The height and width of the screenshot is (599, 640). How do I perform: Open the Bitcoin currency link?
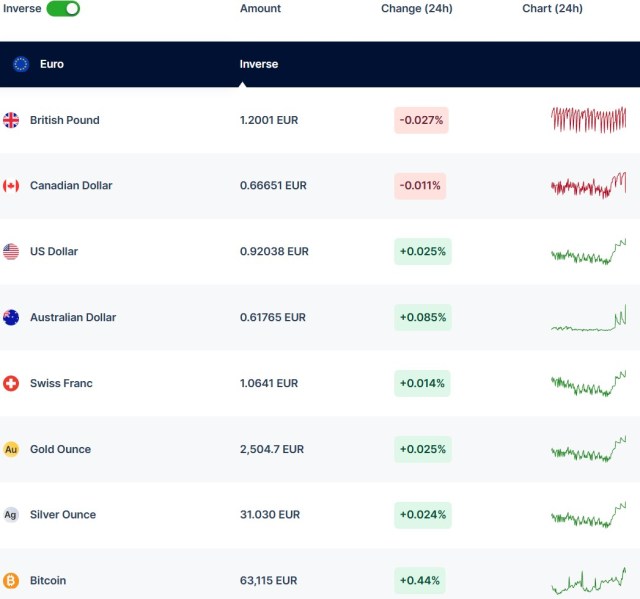coord(48,581)
